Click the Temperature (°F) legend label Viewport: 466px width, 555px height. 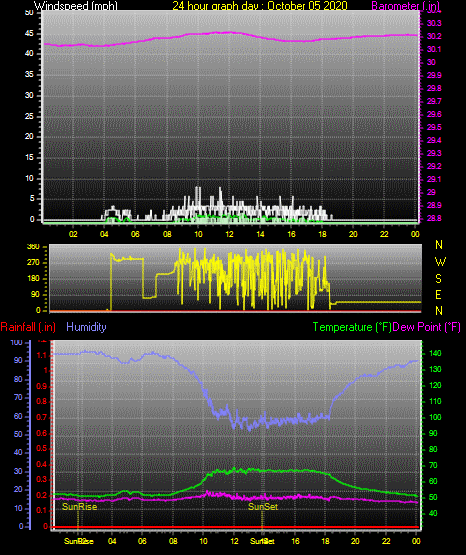coord(352,327)
